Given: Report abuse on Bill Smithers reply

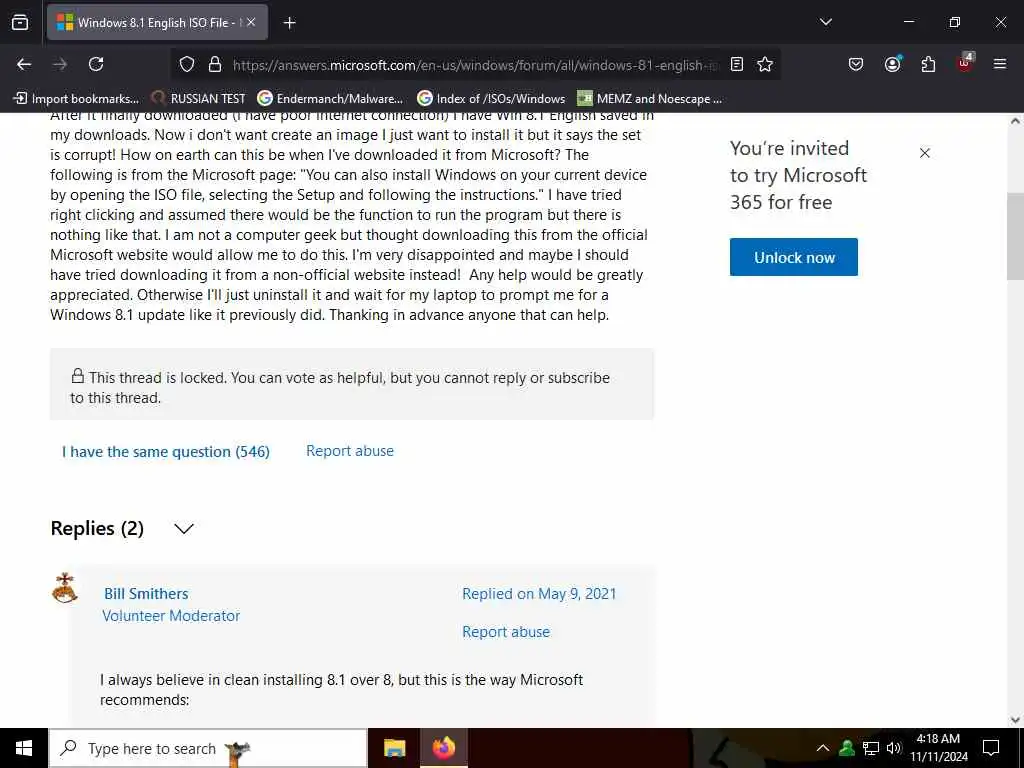Looking at the screenshot, I should pos(506,632).
